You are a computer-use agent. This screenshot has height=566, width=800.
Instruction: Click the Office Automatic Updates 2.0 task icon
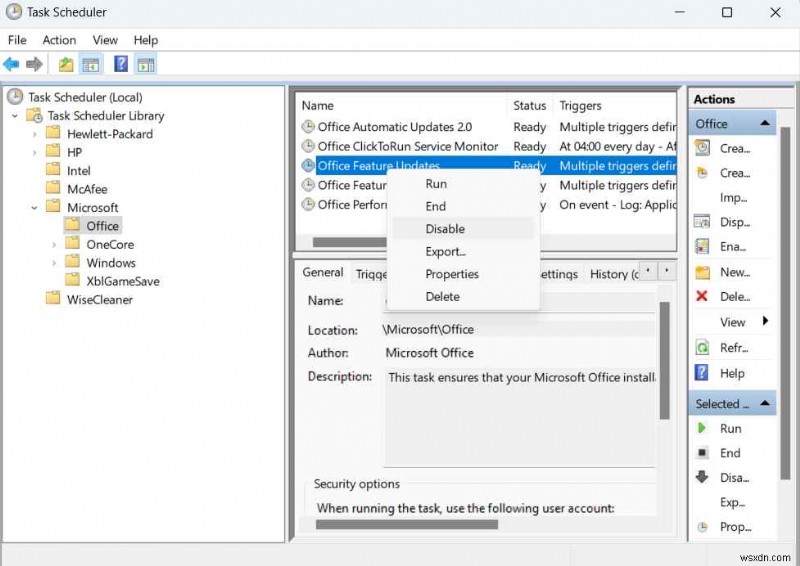308,126
